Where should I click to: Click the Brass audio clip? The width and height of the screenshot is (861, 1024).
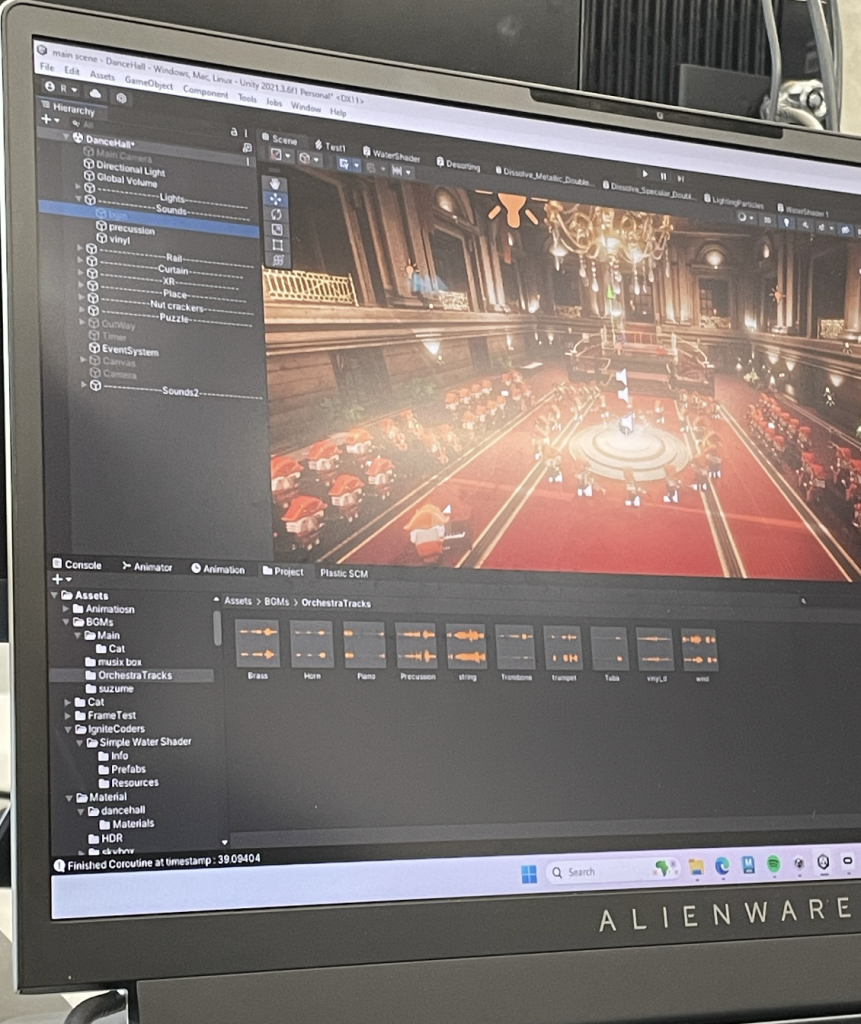(x=257, y=649)
